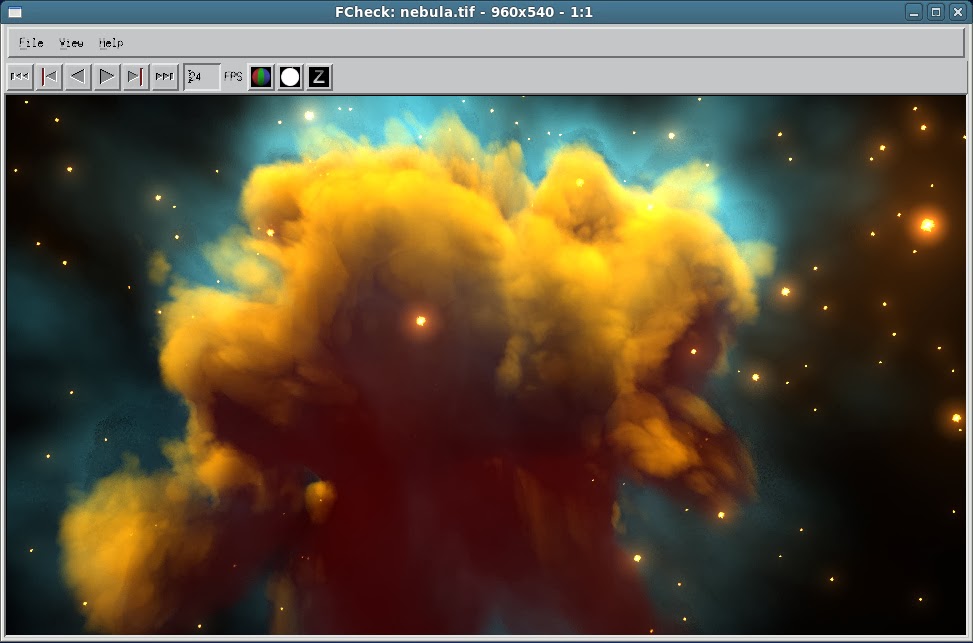Click the 24 FPS input field

point(202,77)
